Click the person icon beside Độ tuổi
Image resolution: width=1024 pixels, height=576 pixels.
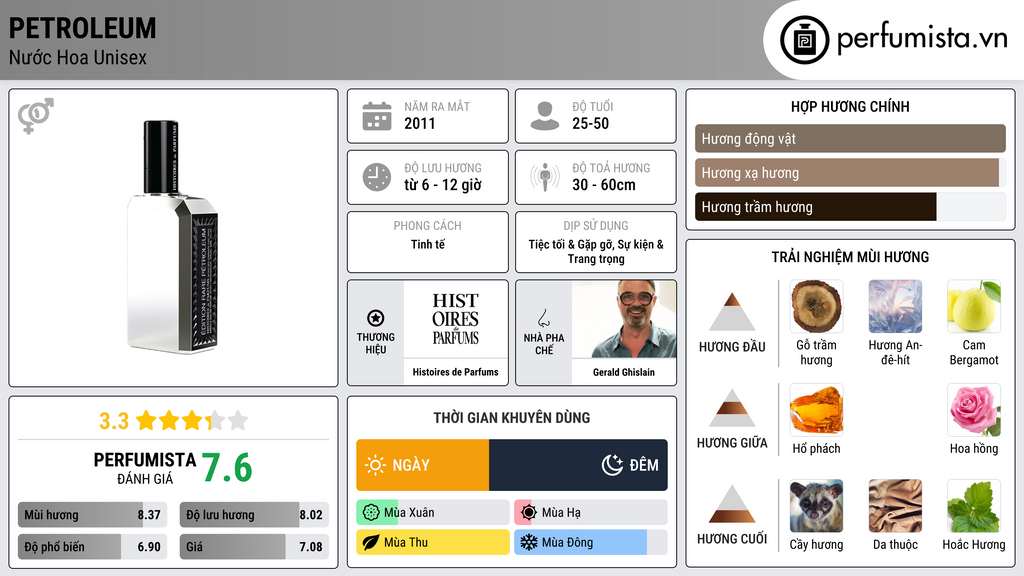(x=545, y=116)
